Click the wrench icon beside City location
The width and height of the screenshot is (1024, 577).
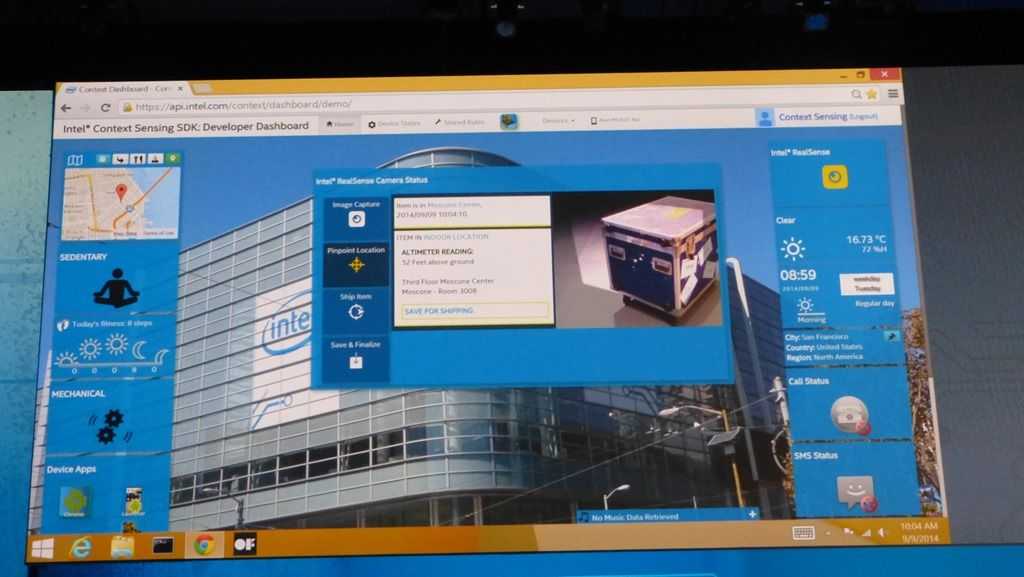891,336
